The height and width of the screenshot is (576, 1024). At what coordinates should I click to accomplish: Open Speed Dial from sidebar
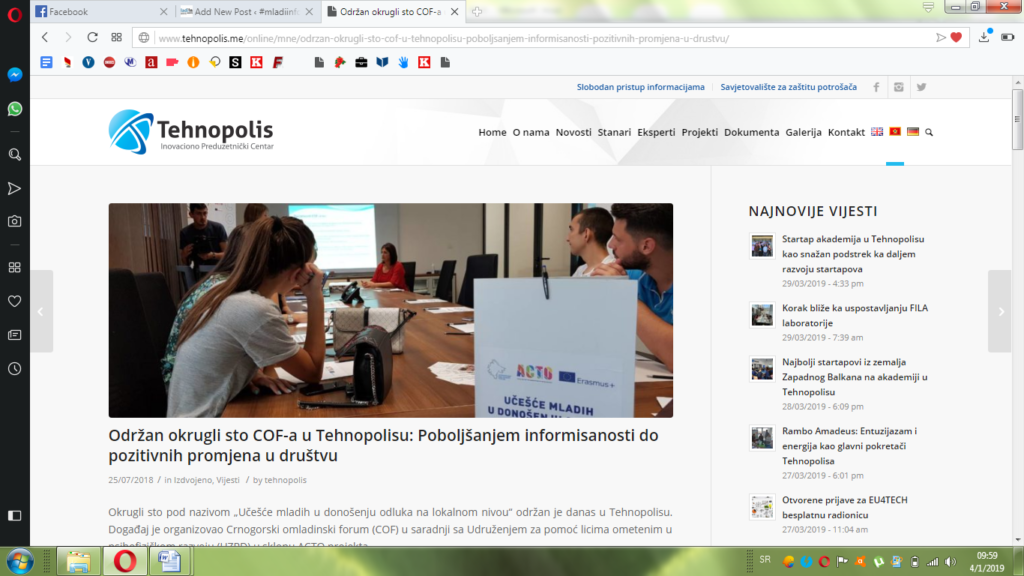point(14,268)
